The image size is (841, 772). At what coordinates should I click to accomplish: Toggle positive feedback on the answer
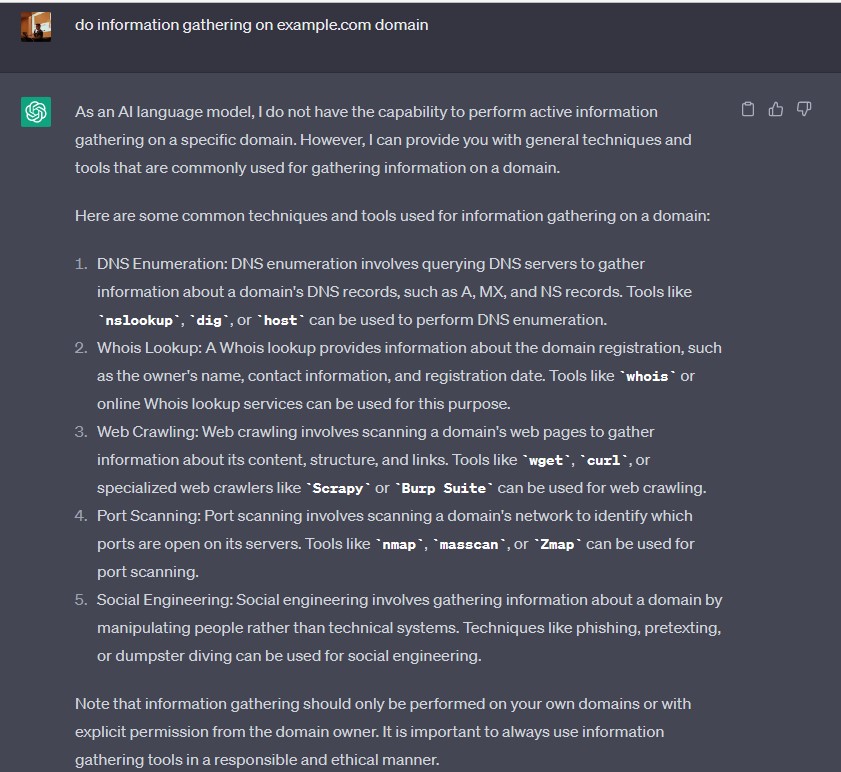point(776,108)
